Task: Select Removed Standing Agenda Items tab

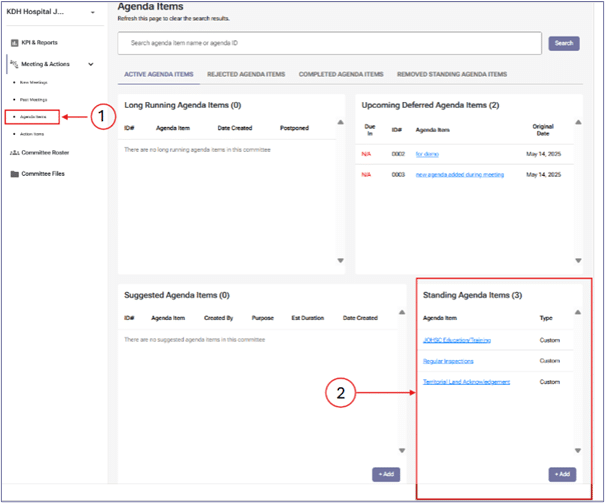Action: 451,74
